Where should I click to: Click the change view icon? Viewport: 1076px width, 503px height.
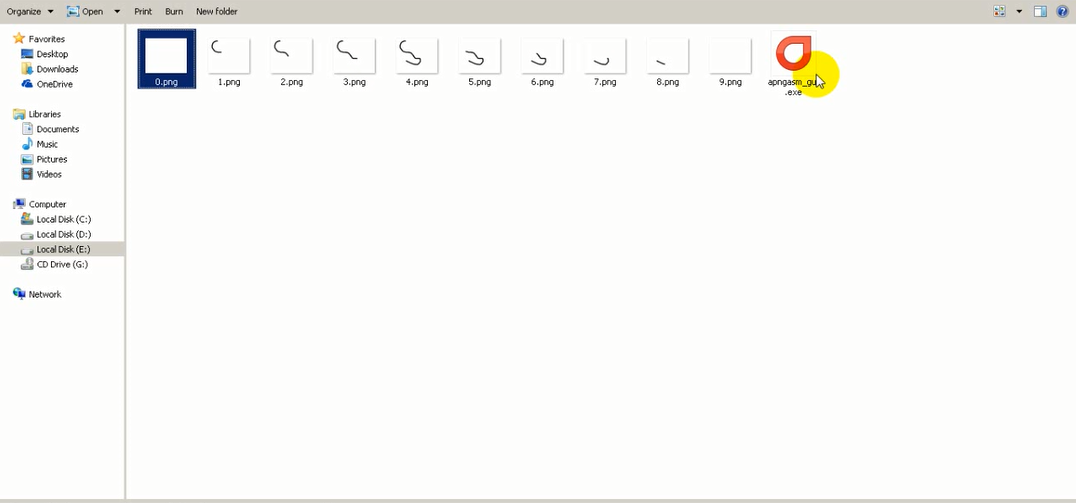pos(999,12)
